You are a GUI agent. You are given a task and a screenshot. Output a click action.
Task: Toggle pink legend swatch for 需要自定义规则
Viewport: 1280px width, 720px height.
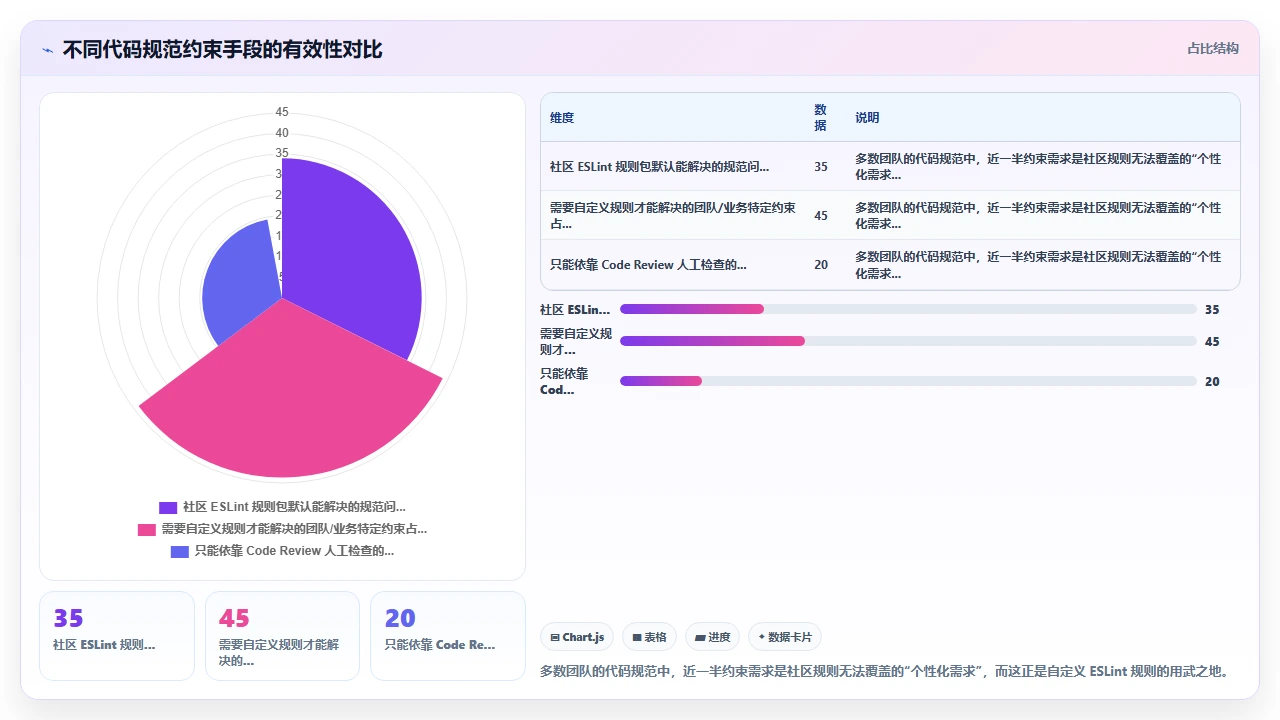[x=146, y=529]
